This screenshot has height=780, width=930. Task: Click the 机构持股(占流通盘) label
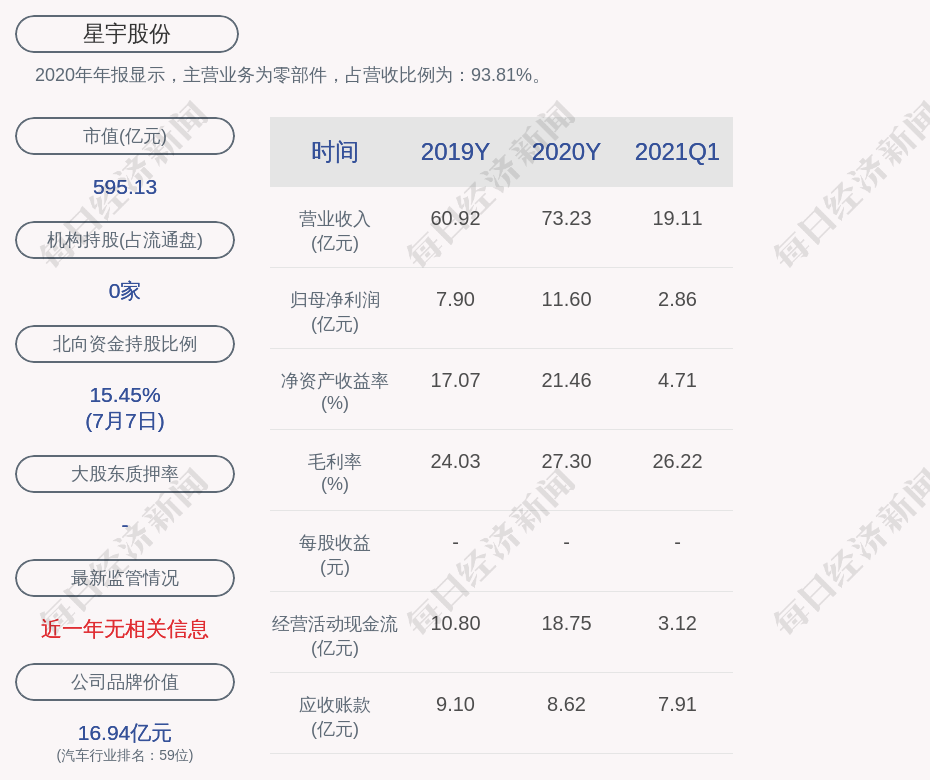point(125,240)
